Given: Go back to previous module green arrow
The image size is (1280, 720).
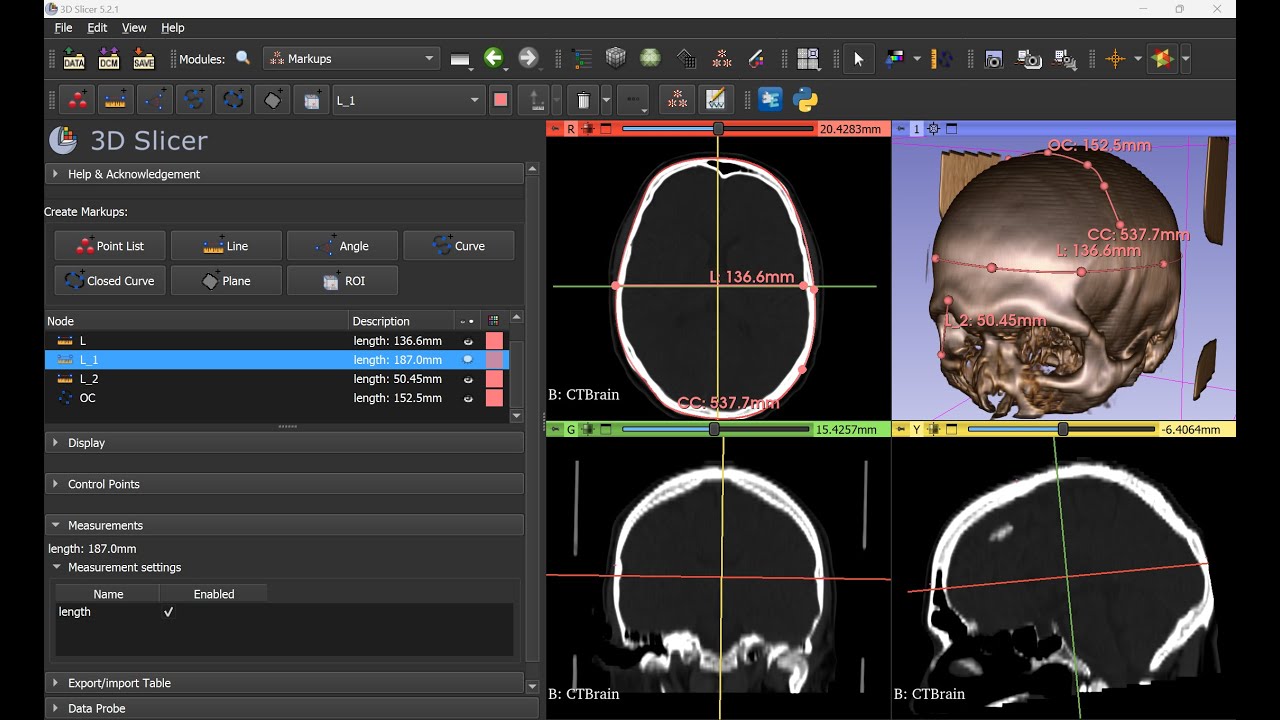Looking at the screenshot, I should 493,59.
